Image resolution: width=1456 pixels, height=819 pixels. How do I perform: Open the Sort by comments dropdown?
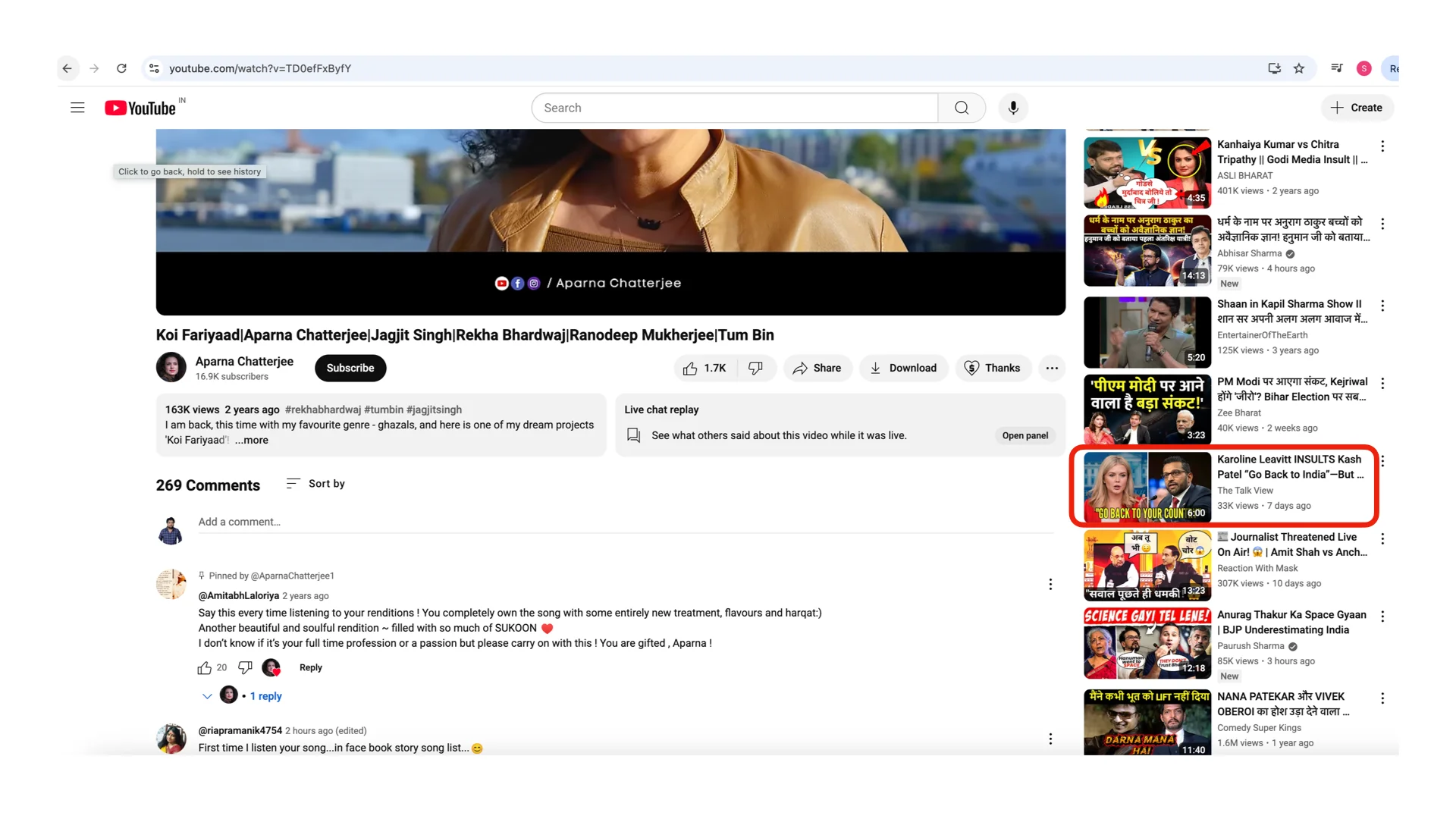pos(315,484)
